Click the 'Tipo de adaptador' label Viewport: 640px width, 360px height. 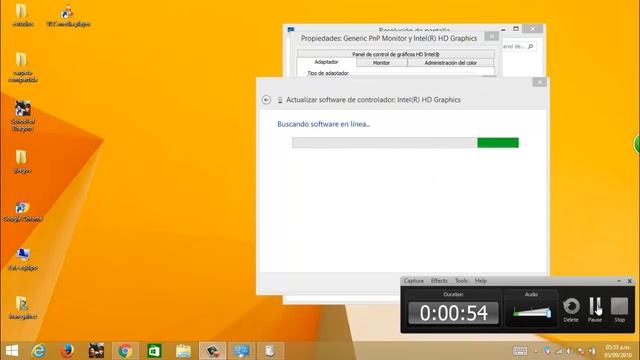pos(328,73)
